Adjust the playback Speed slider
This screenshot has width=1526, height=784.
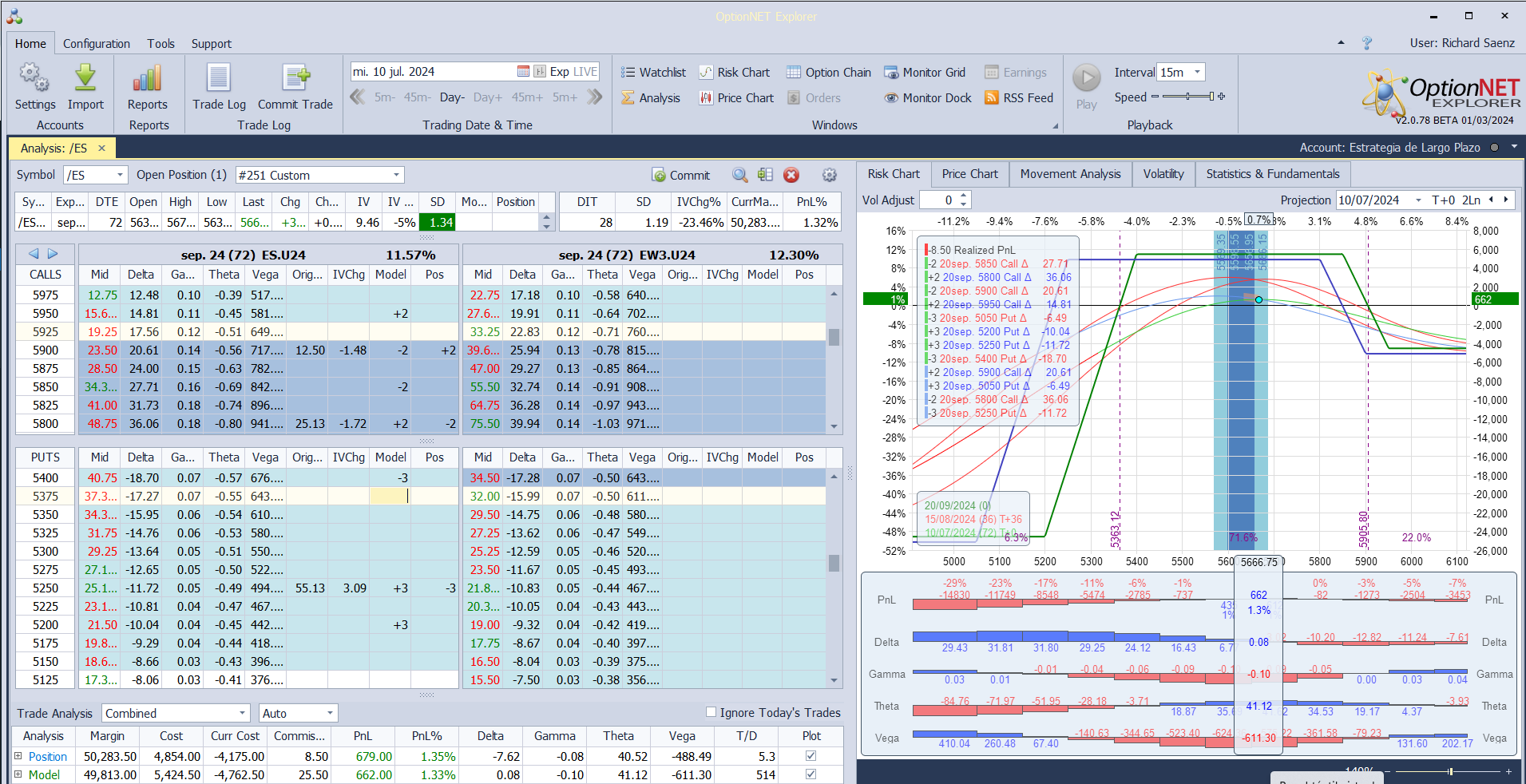[1188, 97]
